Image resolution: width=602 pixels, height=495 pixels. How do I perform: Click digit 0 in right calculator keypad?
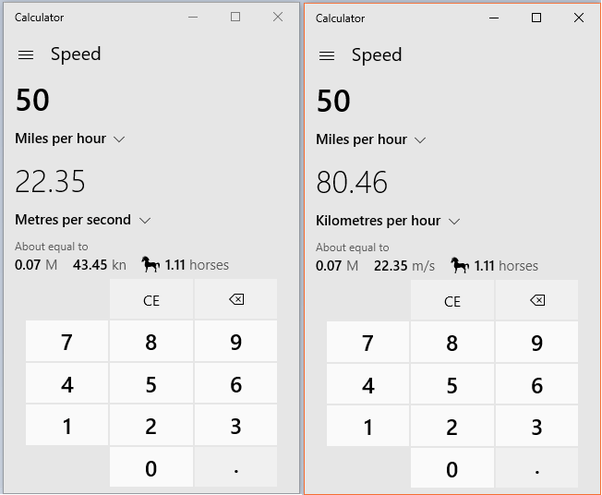(452, 468)
